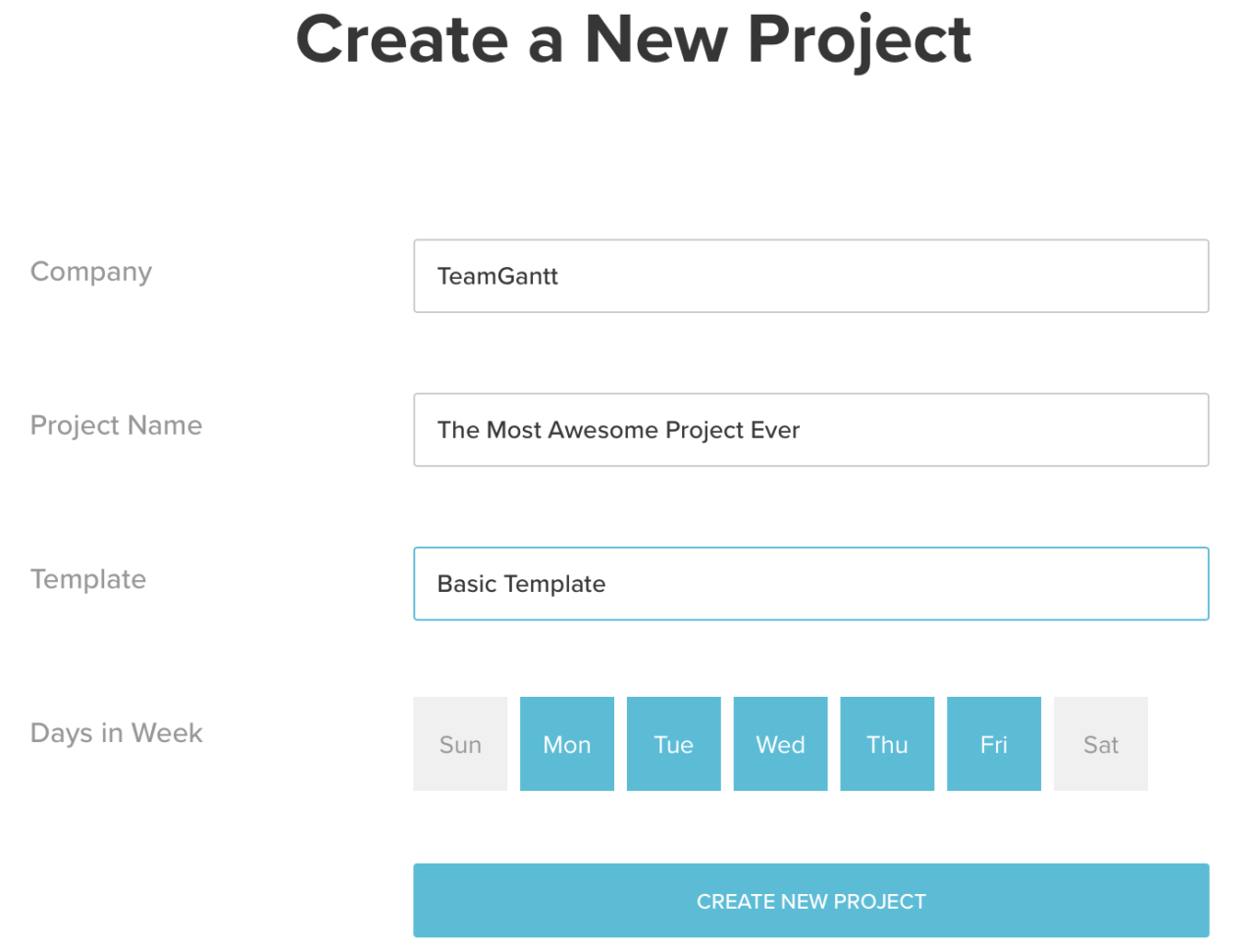Deselect Mon from working days

pos(566,743)
